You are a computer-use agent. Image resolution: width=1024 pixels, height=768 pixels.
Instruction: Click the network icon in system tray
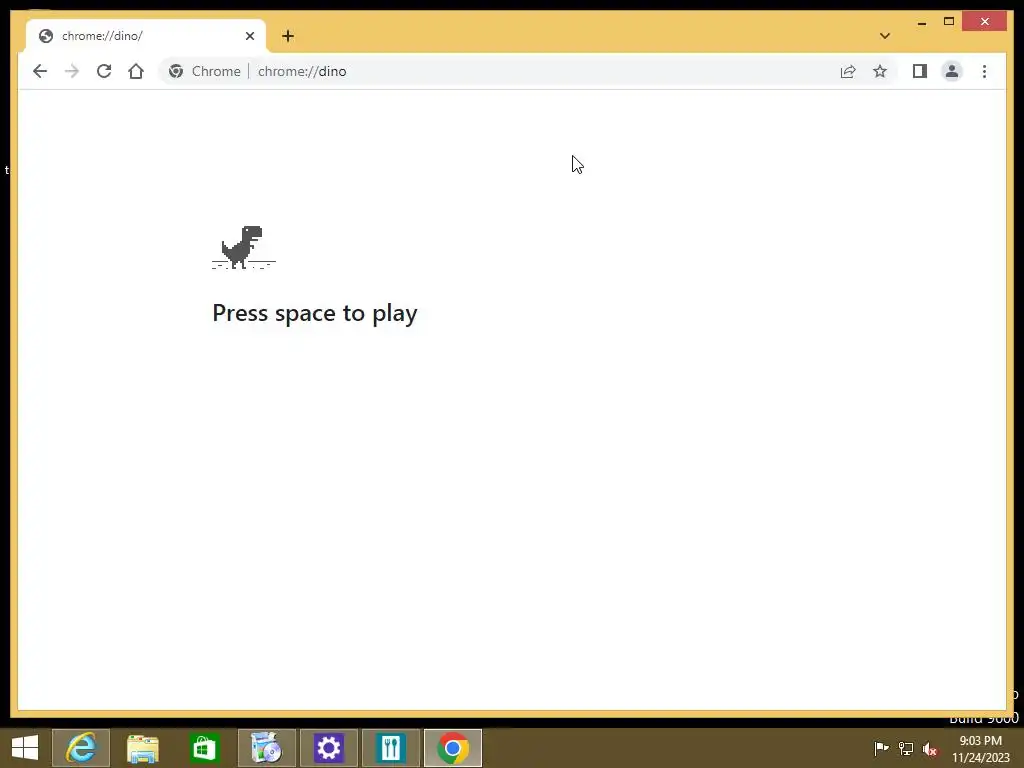click(x=906, y=748)
